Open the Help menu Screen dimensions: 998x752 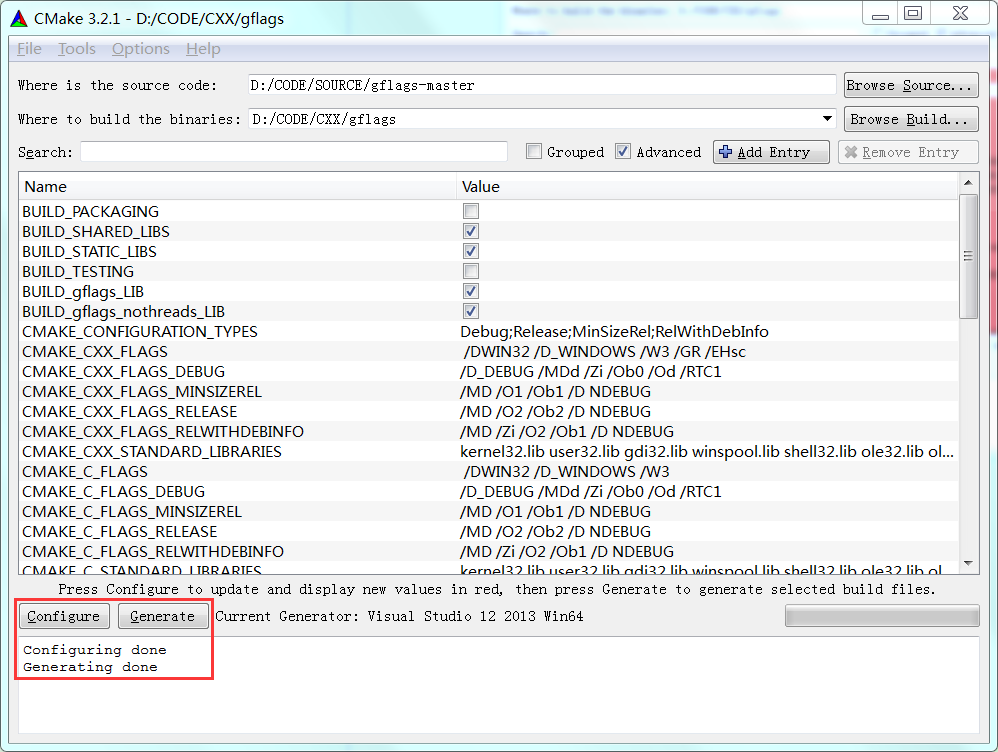click(x=203, y=49)
